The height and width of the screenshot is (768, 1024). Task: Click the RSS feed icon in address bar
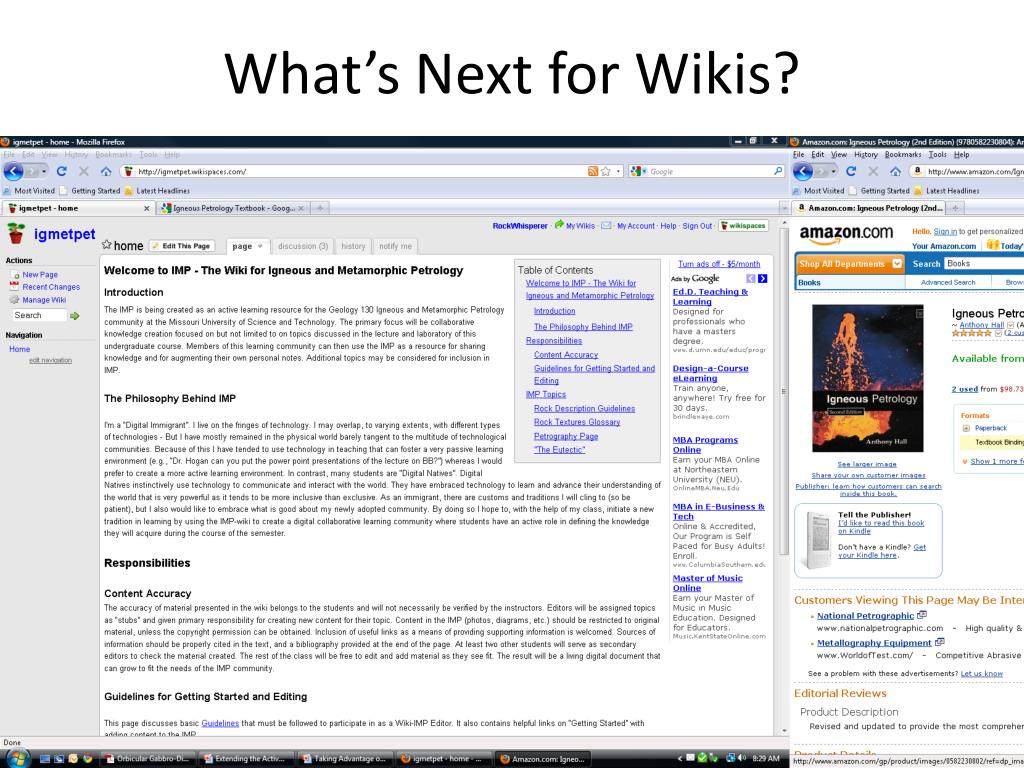(593, 171)
